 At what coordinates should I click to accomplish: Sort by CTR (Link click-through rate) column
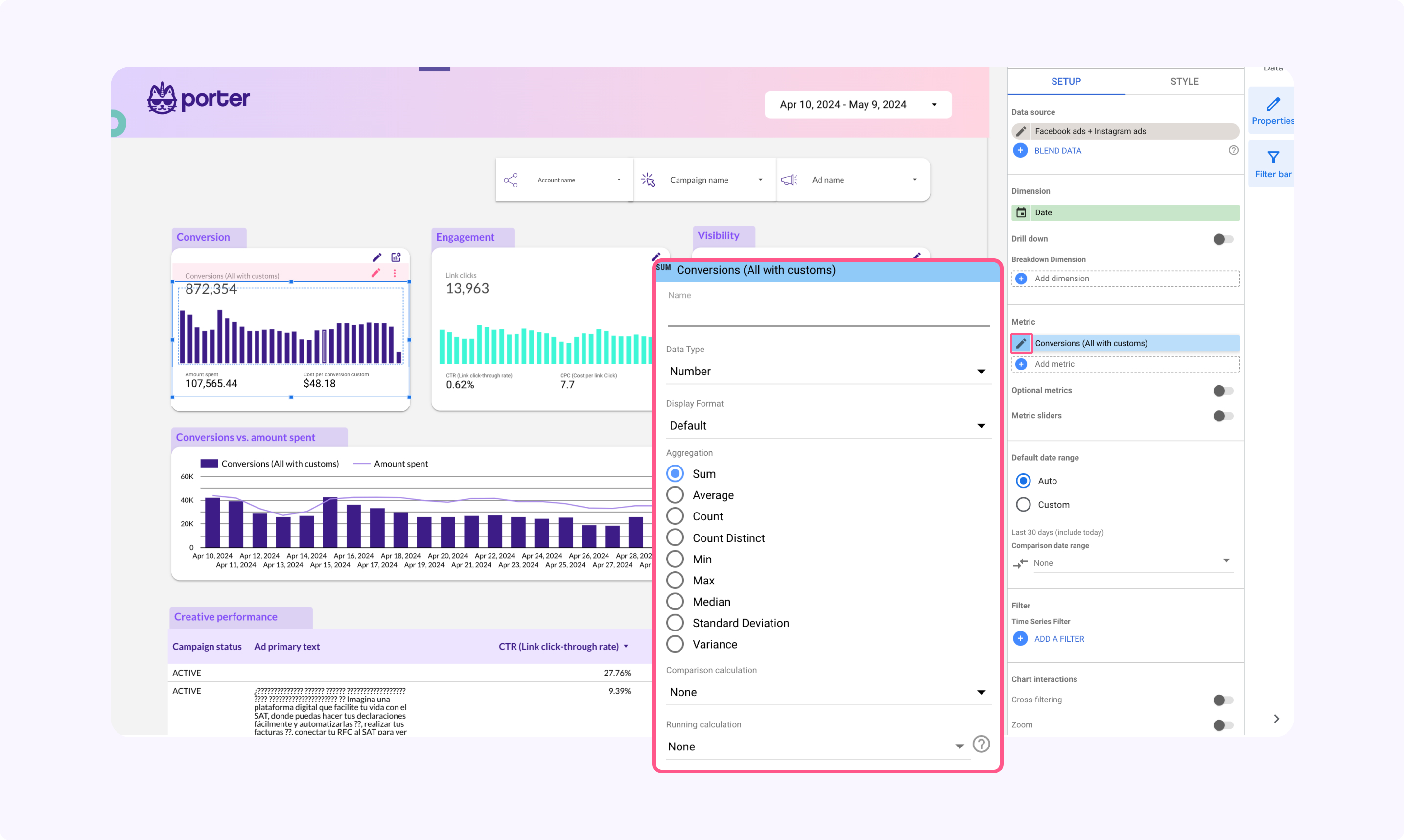click(563, 647)
